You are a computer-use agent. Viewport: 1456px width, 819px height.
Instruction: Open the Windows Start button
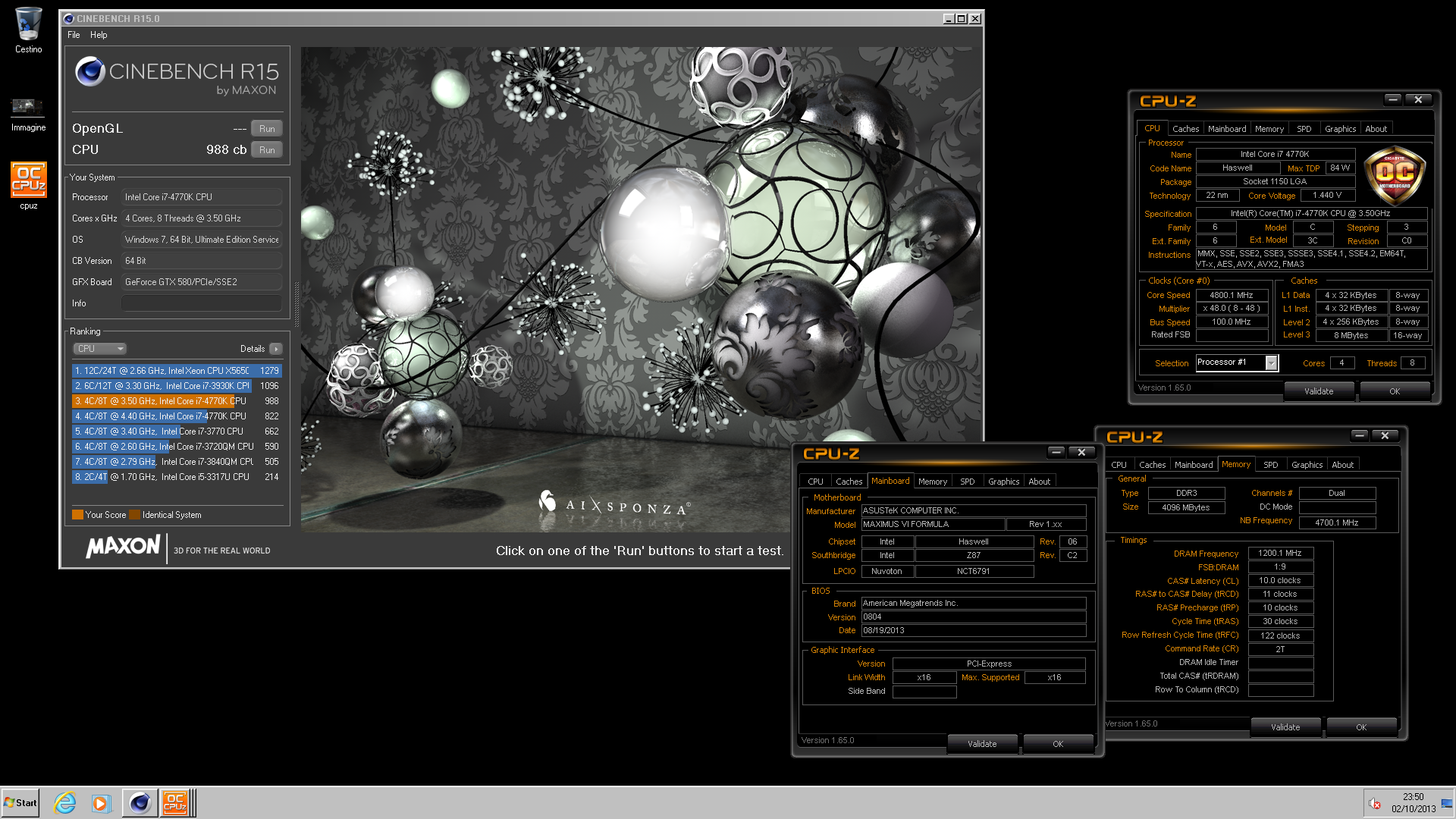[20, 803]
